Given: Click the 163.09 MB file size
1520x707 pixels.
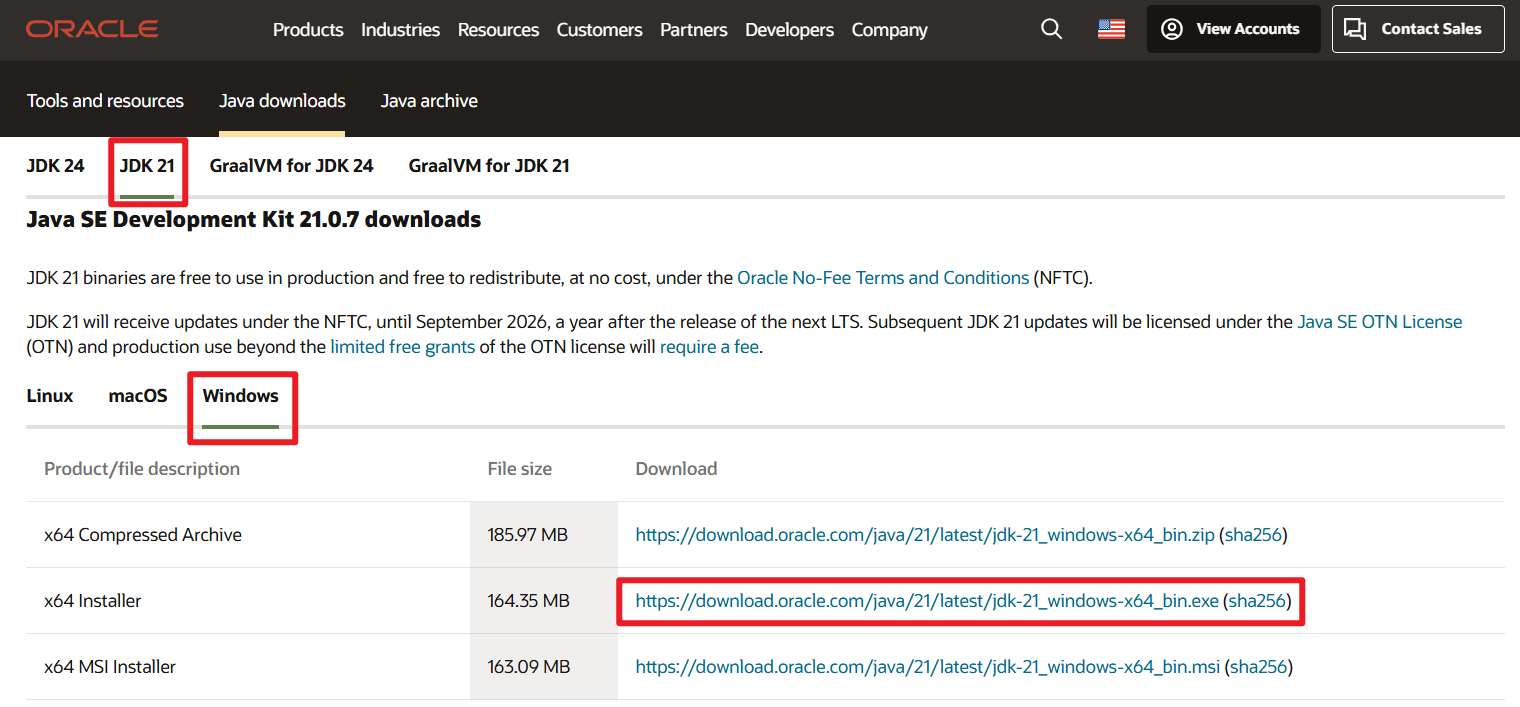Looking at the screenshot, I should [x=528, y=667].
